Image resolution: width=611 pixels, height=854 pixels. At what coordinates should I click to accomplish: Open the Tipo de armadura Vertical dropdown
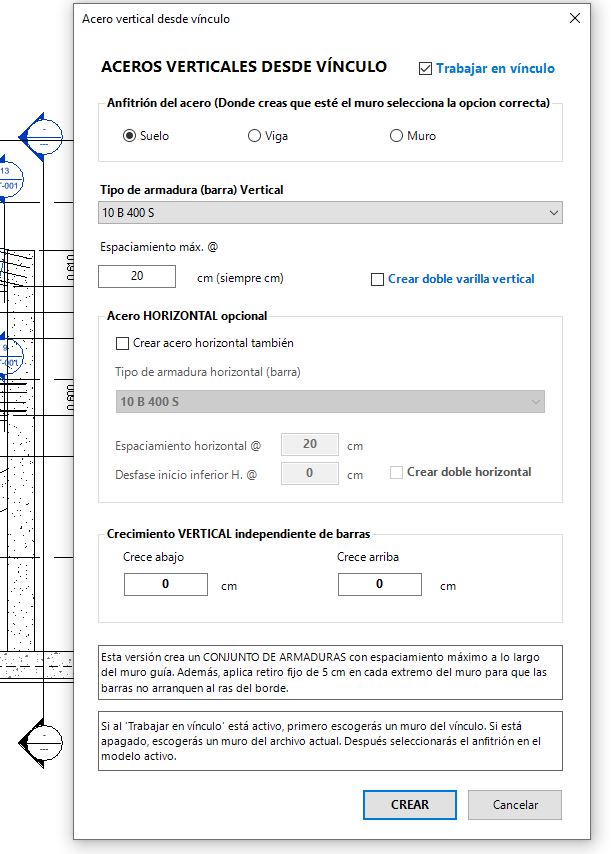coord(330,212)
